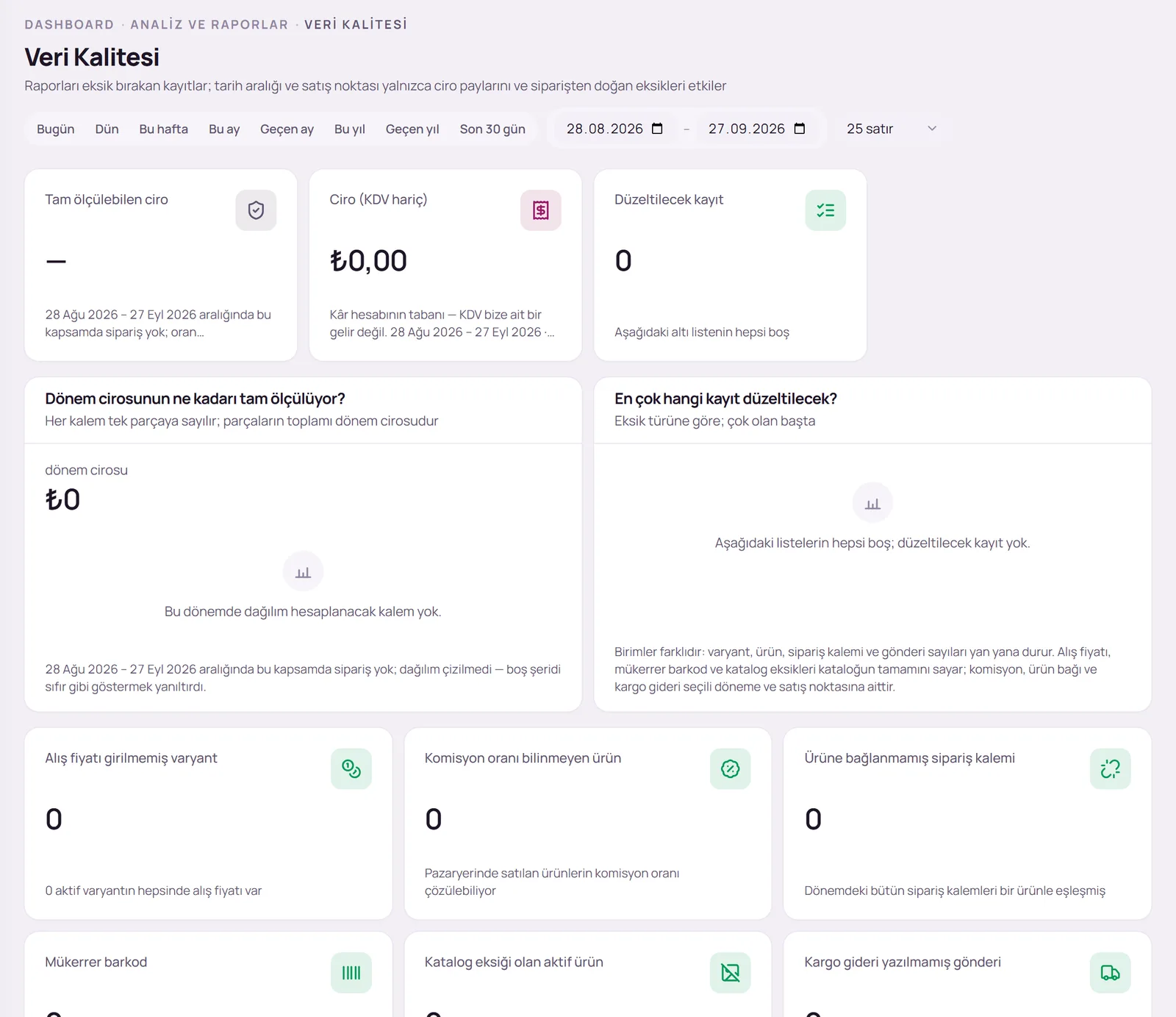Image resolution: width=1176 pixels, height=1017 pixels.
Task: Expand the 25 satır rows dropdown
Action: pos(892,129)
